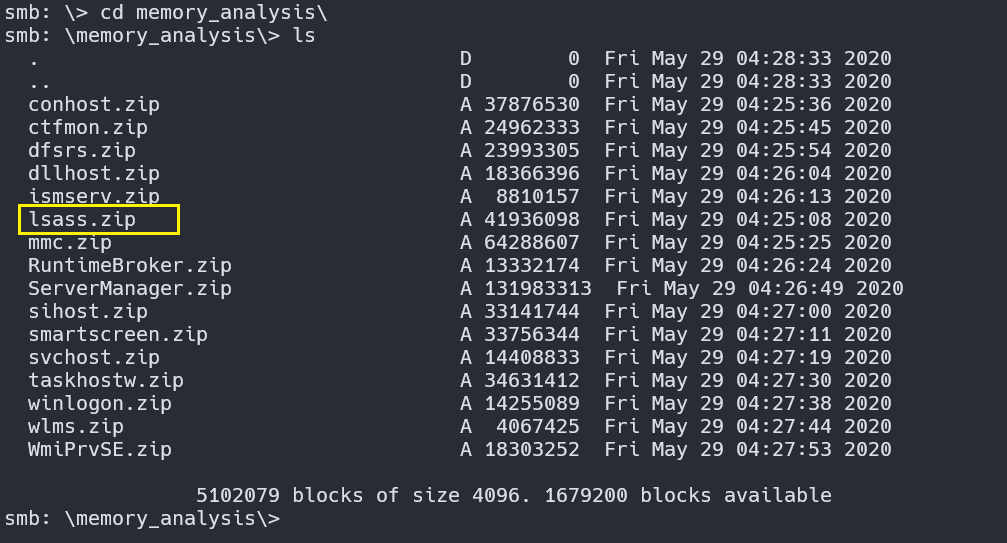This screenshot has width=1007, height=543.
Task: Click the highlighted lsass.zip filename
Action: (82, 219)
